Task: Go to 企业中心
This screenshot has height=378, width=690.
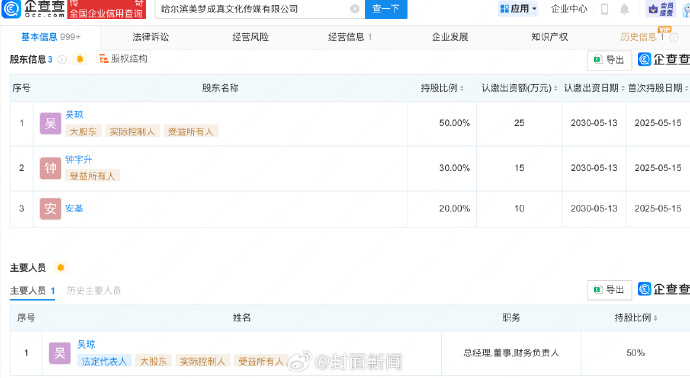Action: [x=569, y=9]
